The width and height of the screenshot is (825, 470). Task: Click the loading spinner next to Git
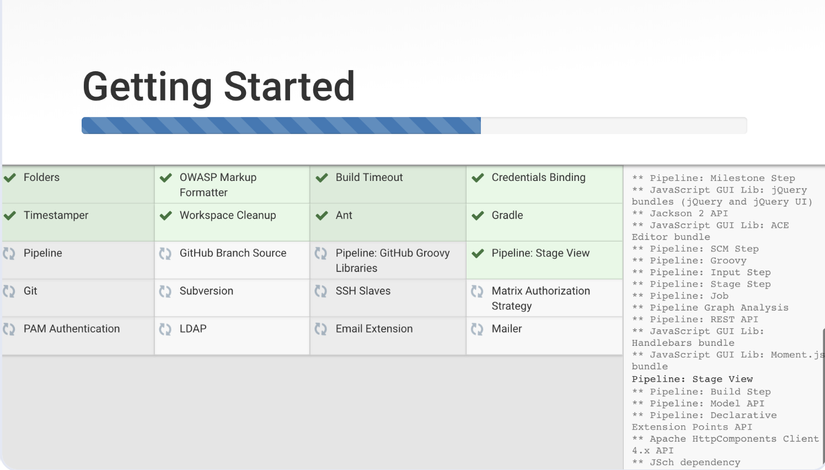pos(10,292)
